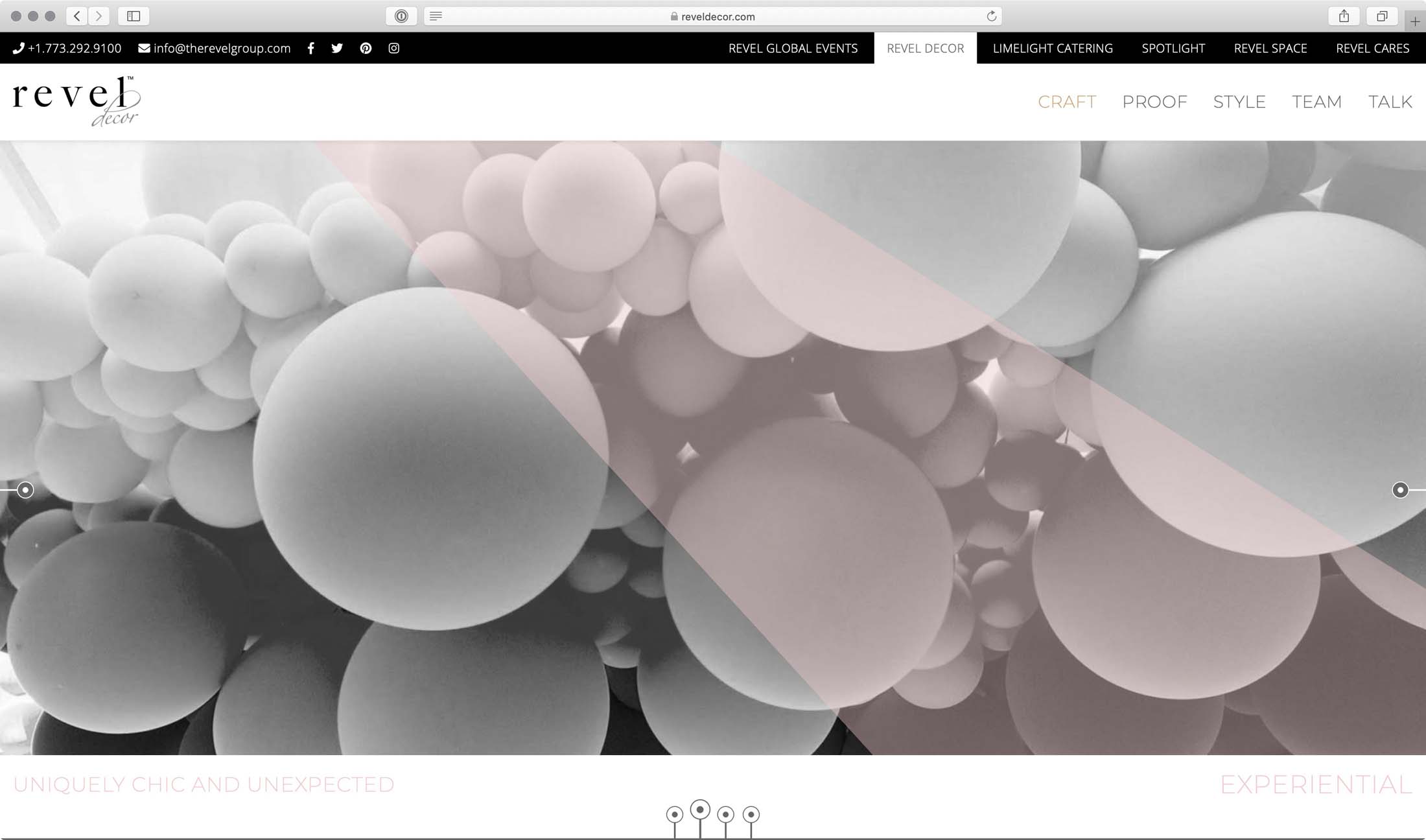Open the Spotlight tab

(x=1173, y=48)
